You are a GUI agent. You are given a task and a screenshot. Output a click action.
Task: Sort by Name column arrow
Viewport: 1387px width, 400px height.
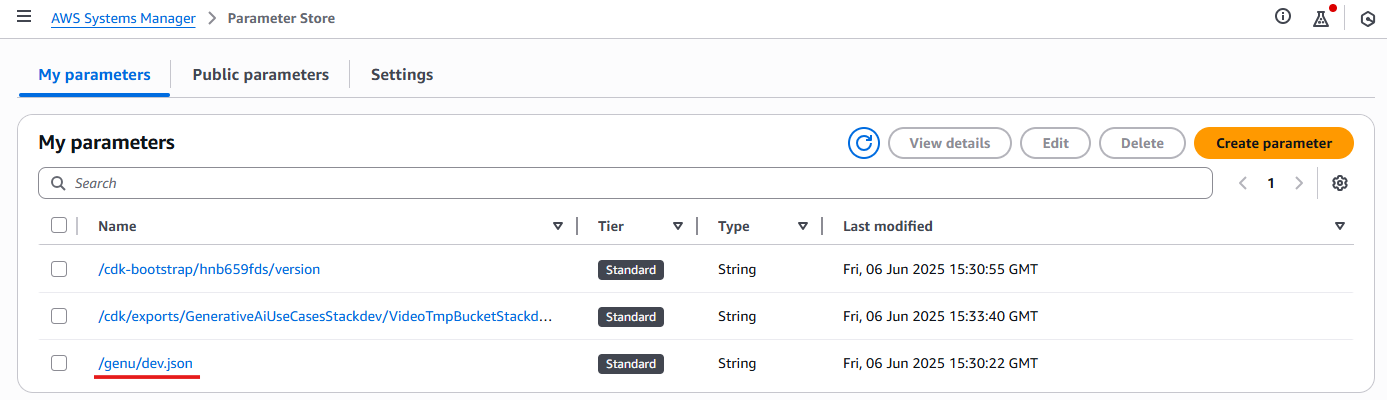[x=558, y=226]
